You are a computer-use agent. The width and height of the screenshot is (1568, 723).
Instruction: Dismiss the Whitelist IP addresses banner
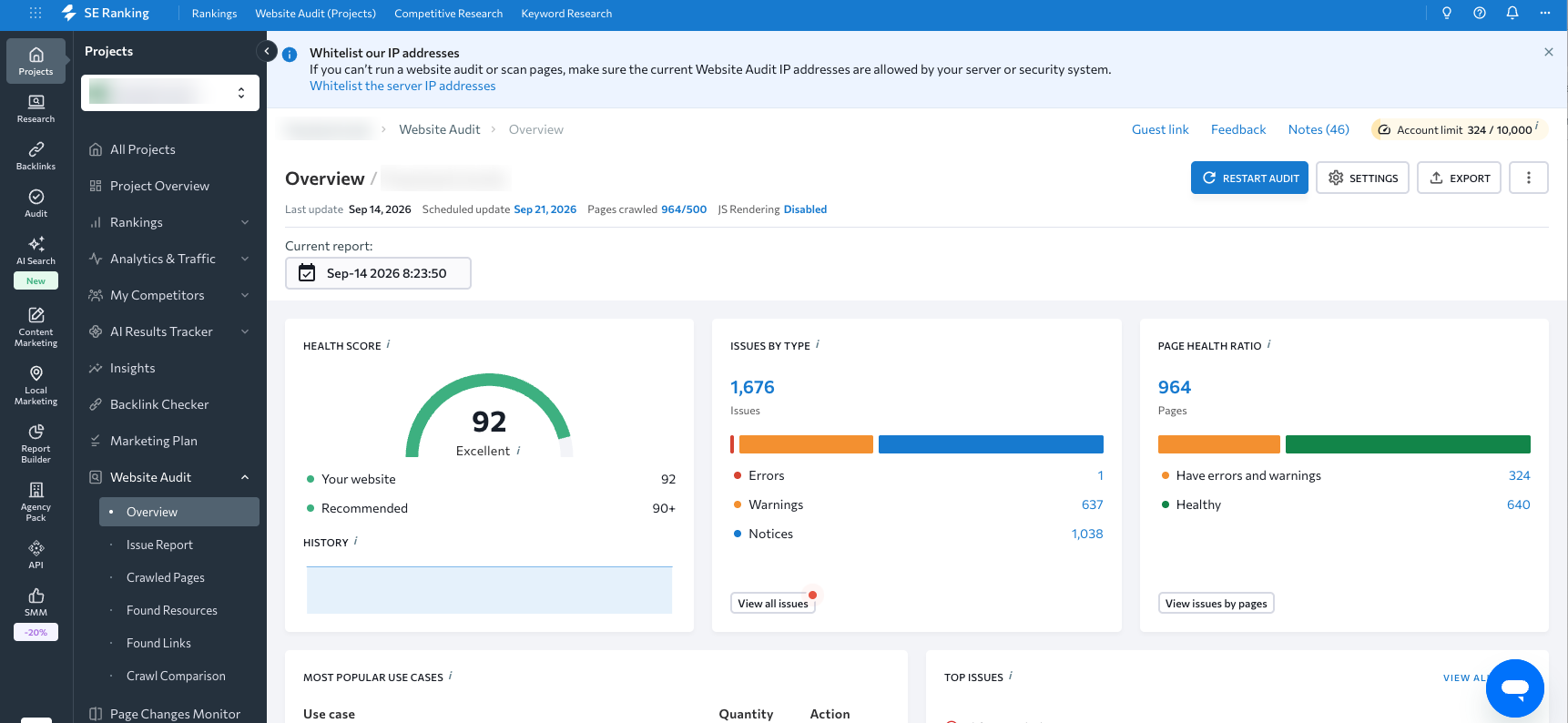(1548, 52)
